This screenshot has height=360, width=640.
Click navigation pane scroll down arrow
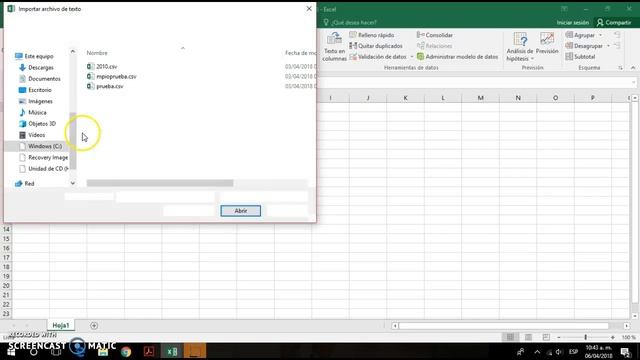click(x=73, y=183)
